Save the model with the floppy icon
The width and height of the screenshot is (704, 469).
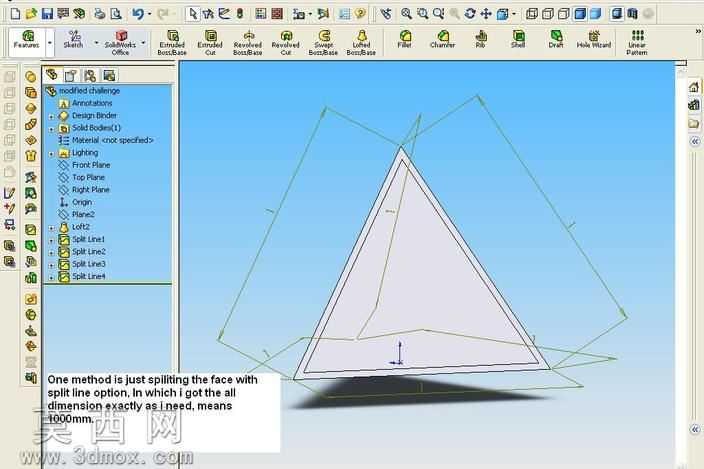[47, 14]
